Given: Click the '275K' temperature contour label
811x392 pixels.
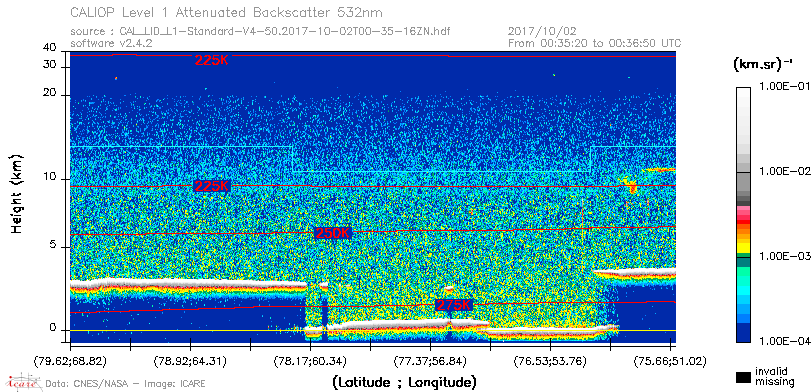Looking at the screenshot, I should coord(454,305).
